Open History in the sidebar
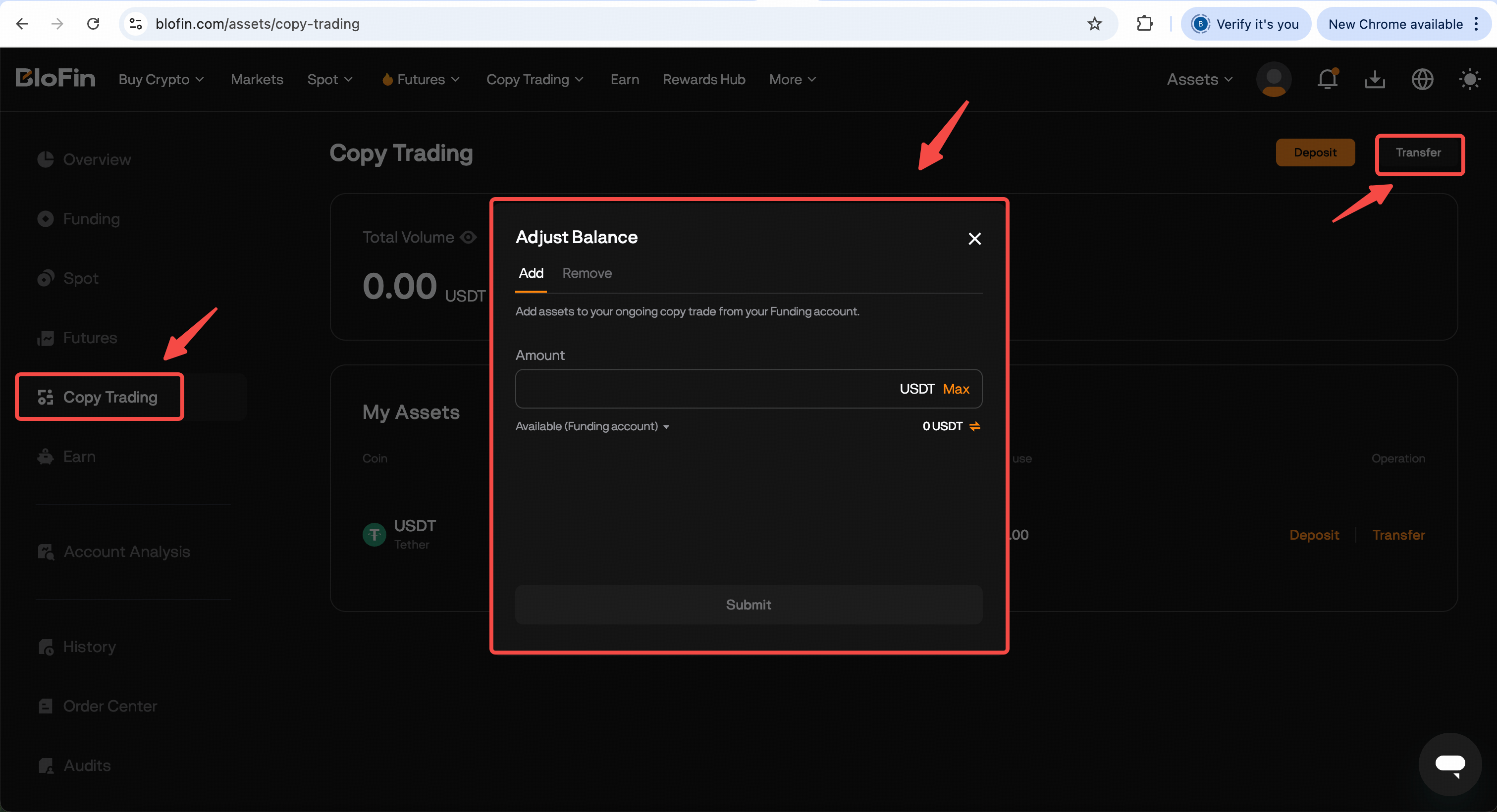 [77, 647]
